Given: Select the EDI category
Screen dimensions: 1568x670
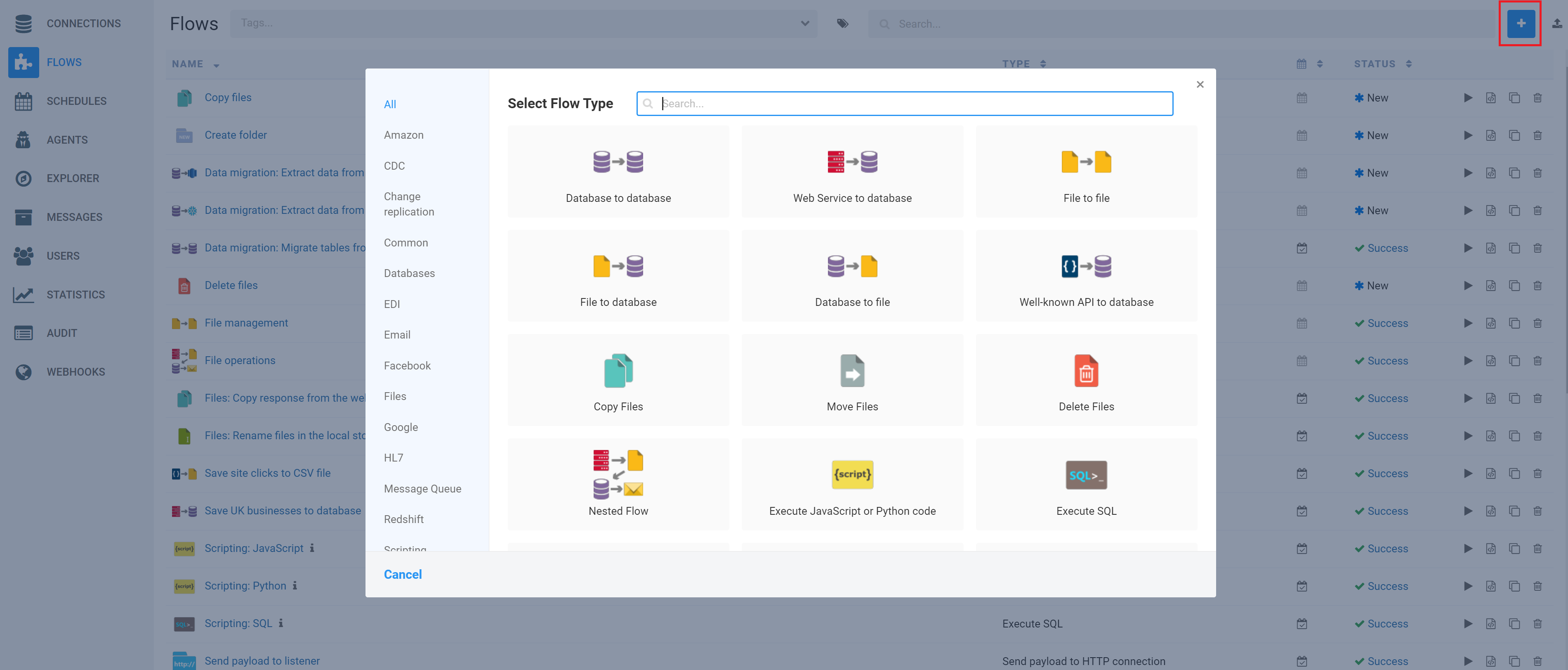Looking at the screenshot, I should click(391, 305).
